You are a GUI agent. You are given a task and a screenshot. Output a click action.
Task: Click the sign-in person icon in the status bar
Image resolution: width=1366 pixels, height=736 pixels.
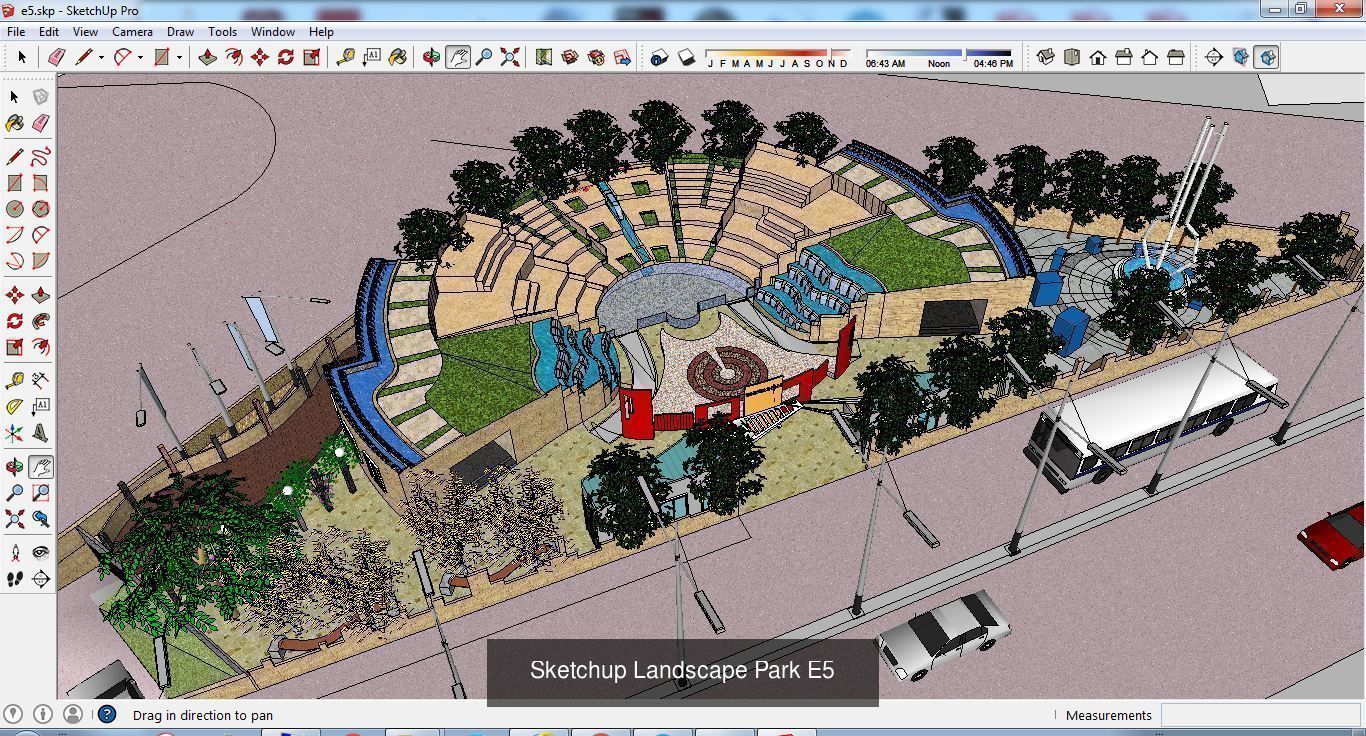tap(72, 714)
